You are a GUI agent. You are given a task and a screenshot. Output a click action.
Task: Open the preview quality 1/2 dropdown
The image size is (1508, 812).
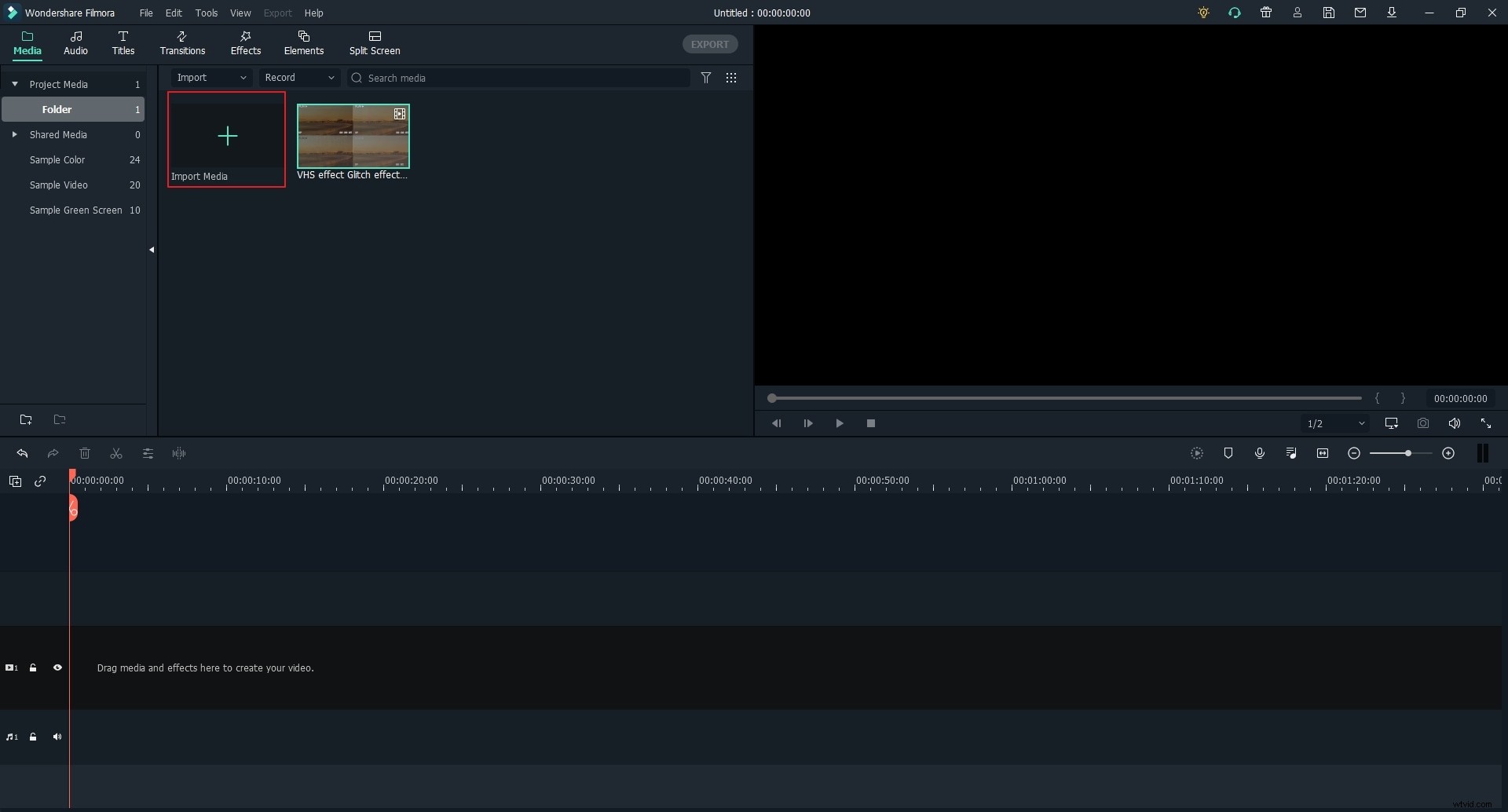(x=1335, y=423)
